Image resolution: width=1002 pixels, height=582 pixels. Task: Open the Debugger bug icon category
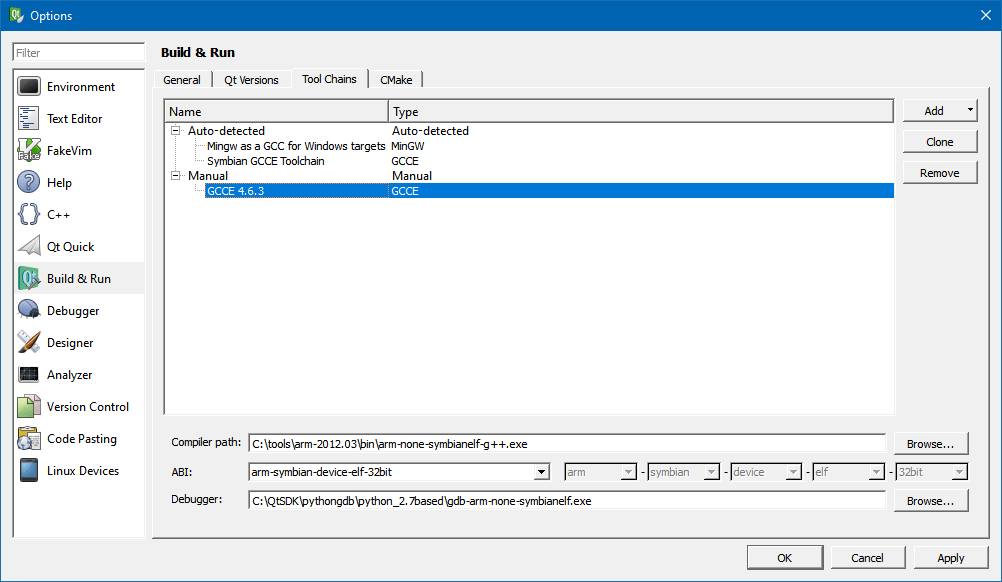pos(29,311)
